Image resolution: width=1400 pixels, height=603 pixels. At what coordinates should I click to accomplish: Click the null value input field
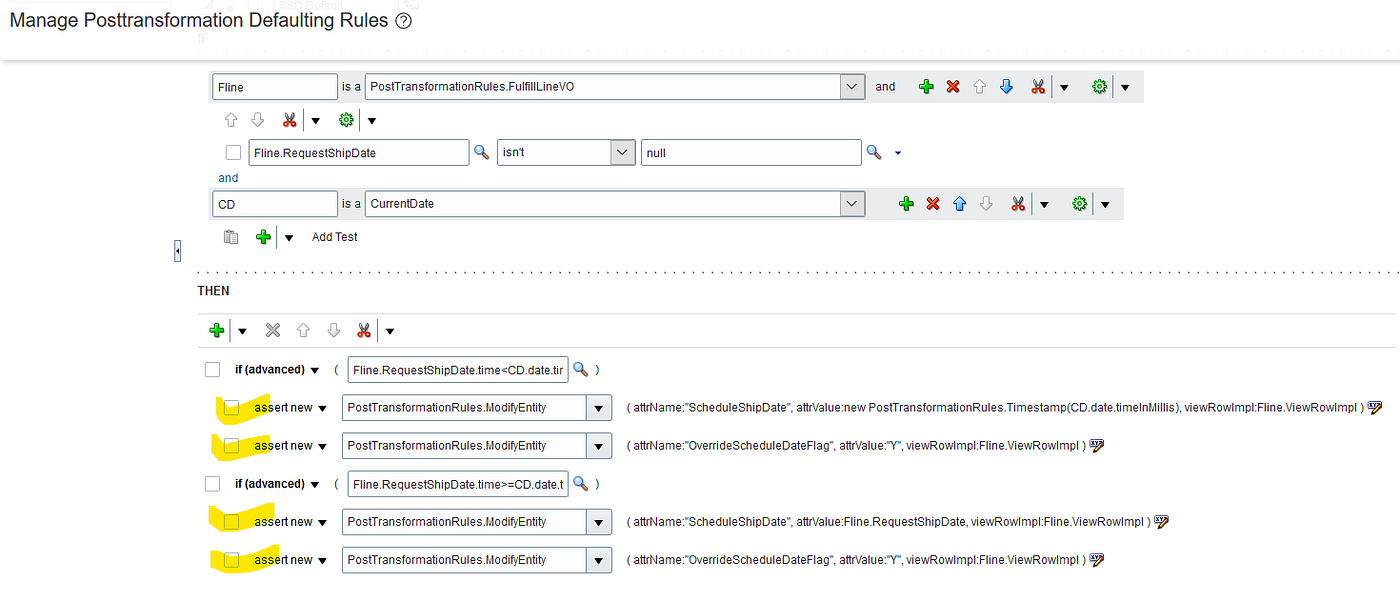pyautogui.click(x=751, y=153)
